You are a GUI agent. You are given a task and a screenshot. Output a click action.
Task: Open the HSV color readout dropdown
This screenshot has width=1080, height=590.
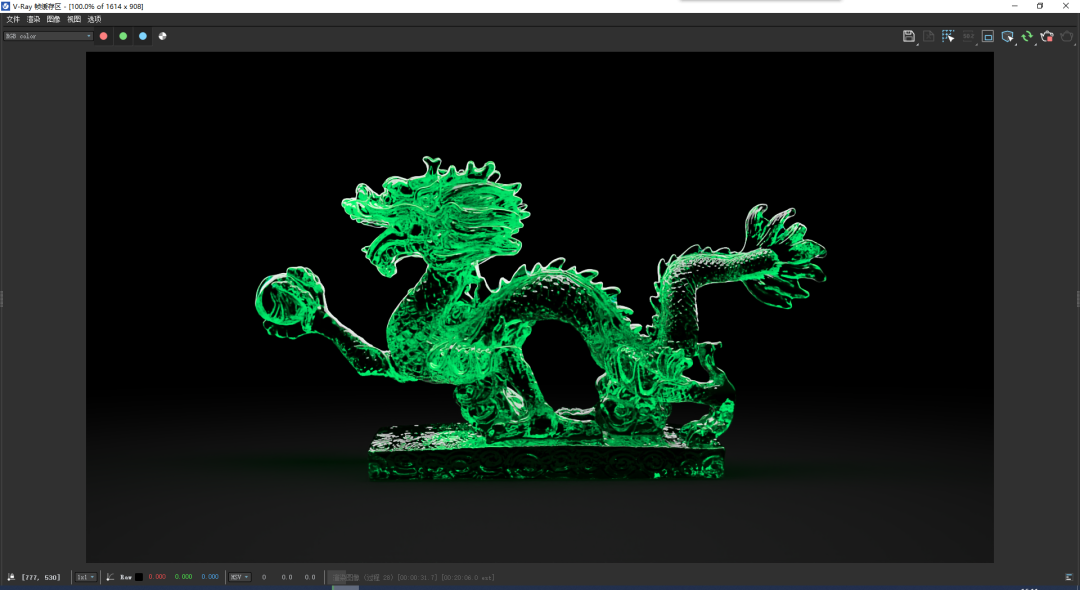pos(240,576)
